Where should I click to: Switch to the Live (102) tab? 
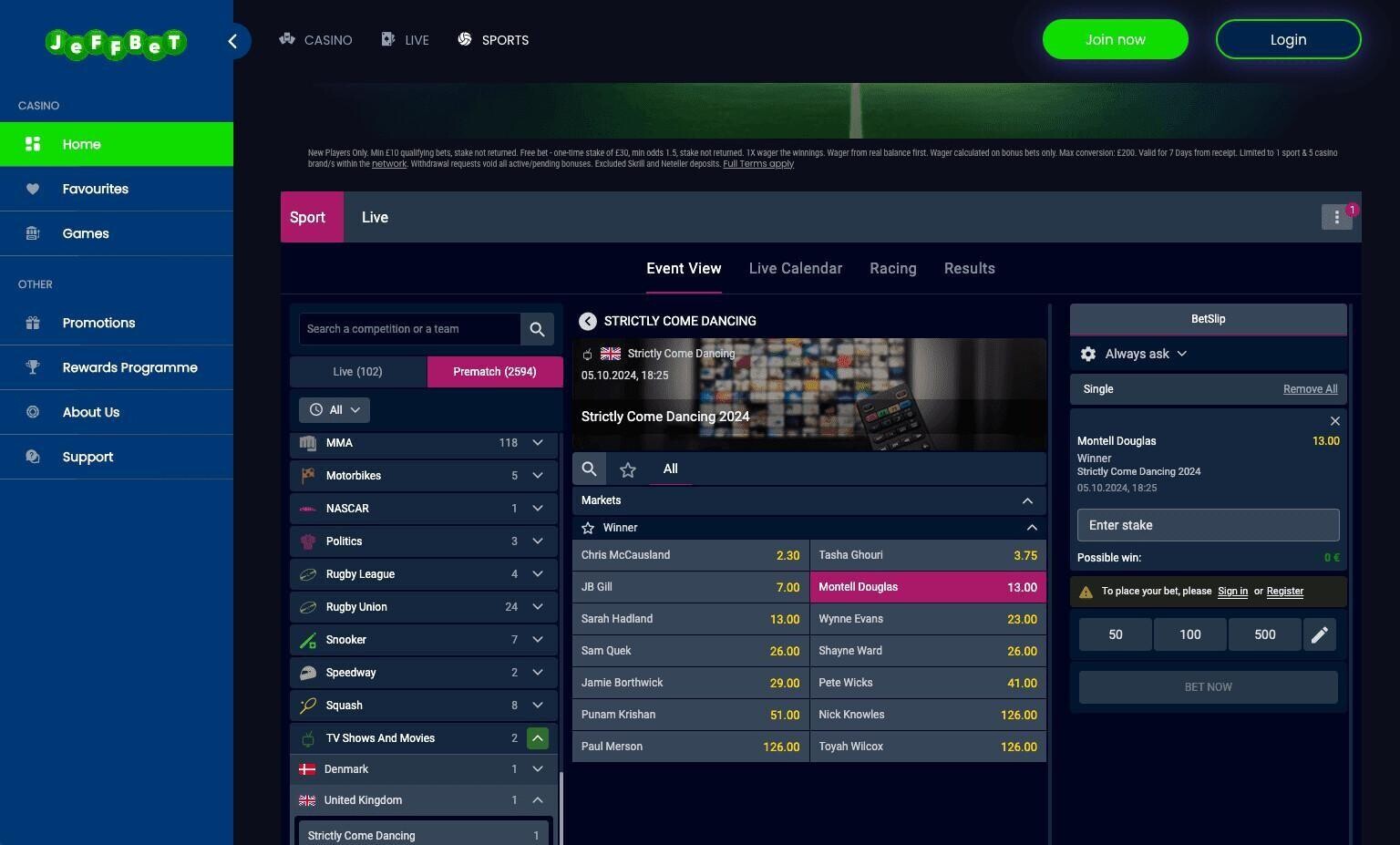point(358,372)
